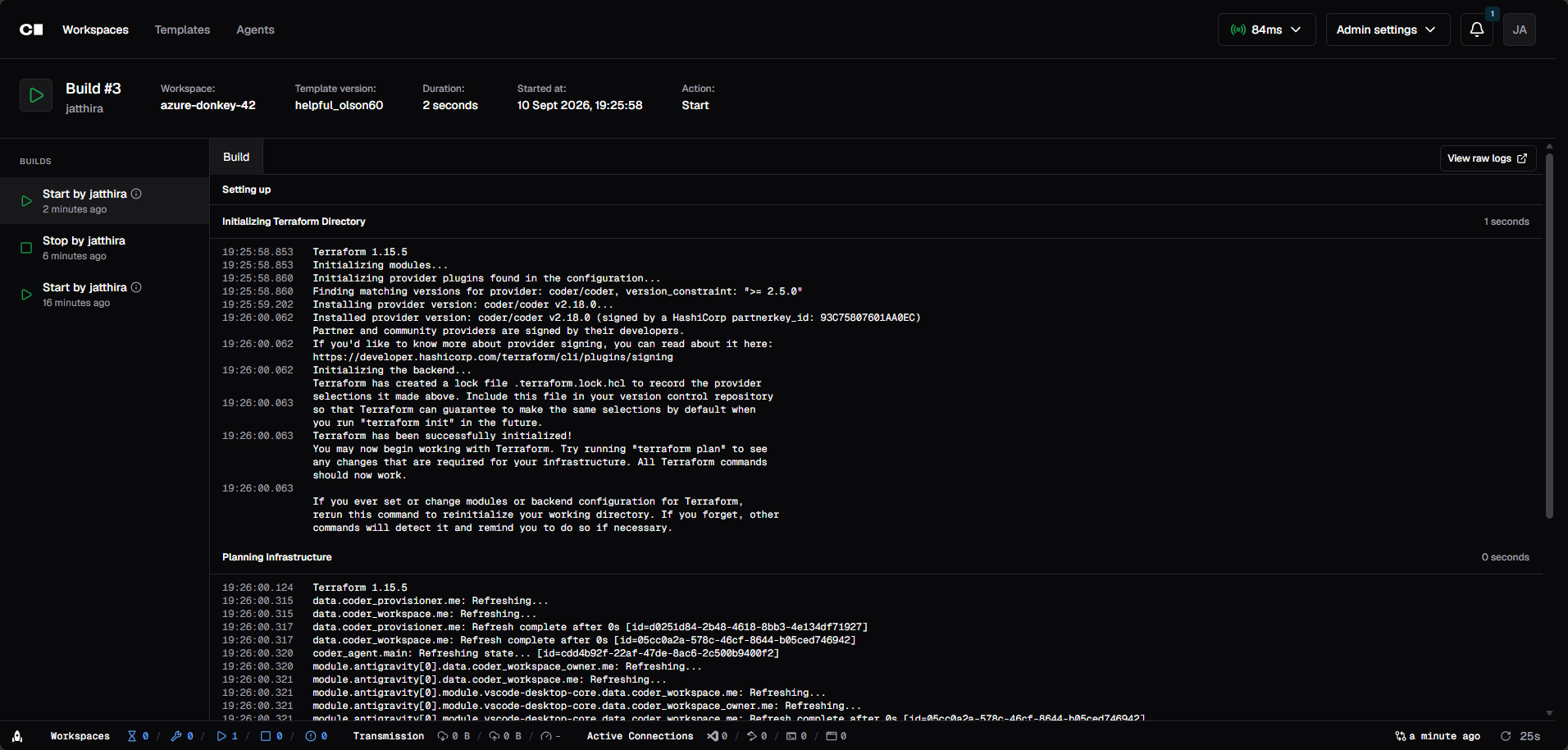Click the Coder logo in top bar
The image size is (1568, 750).
(x=31, y=30)
